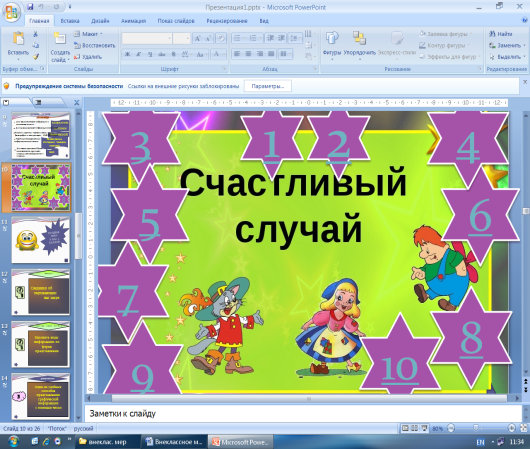Switch to the Анимация tab

click(x=134, y=21)
